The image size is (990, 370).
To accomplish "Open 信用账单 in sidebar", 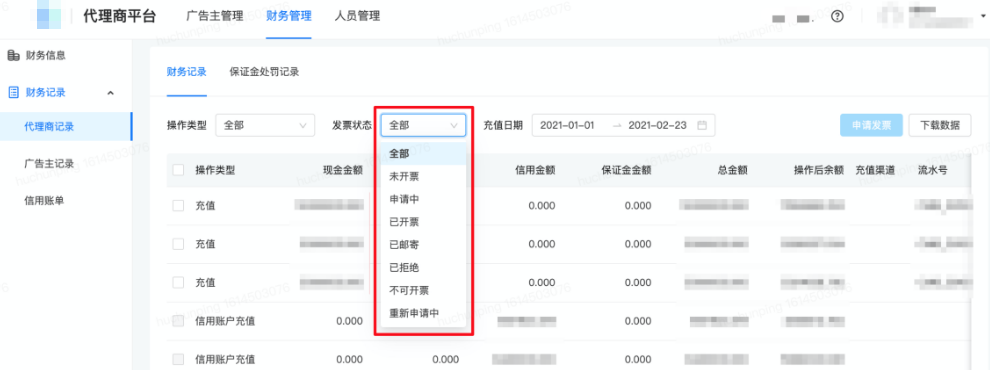I will click(x=44, y=200).
